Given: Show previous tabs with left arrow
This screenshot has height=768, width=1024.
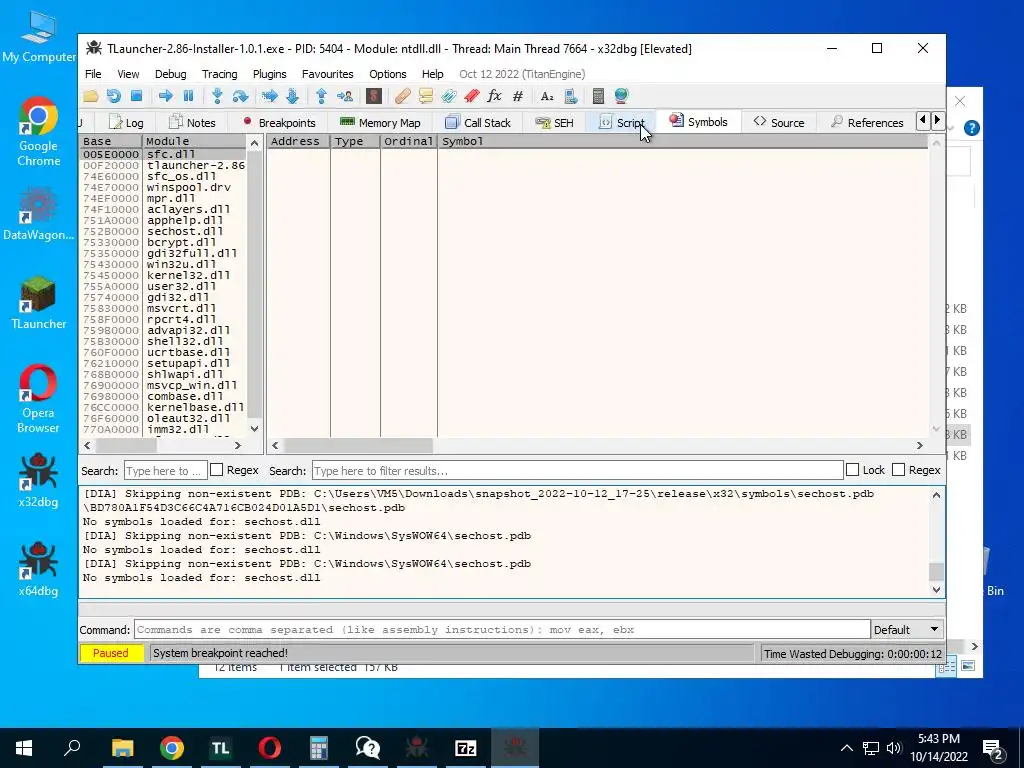Looking at the screenshot, I should tap(923, 120).
